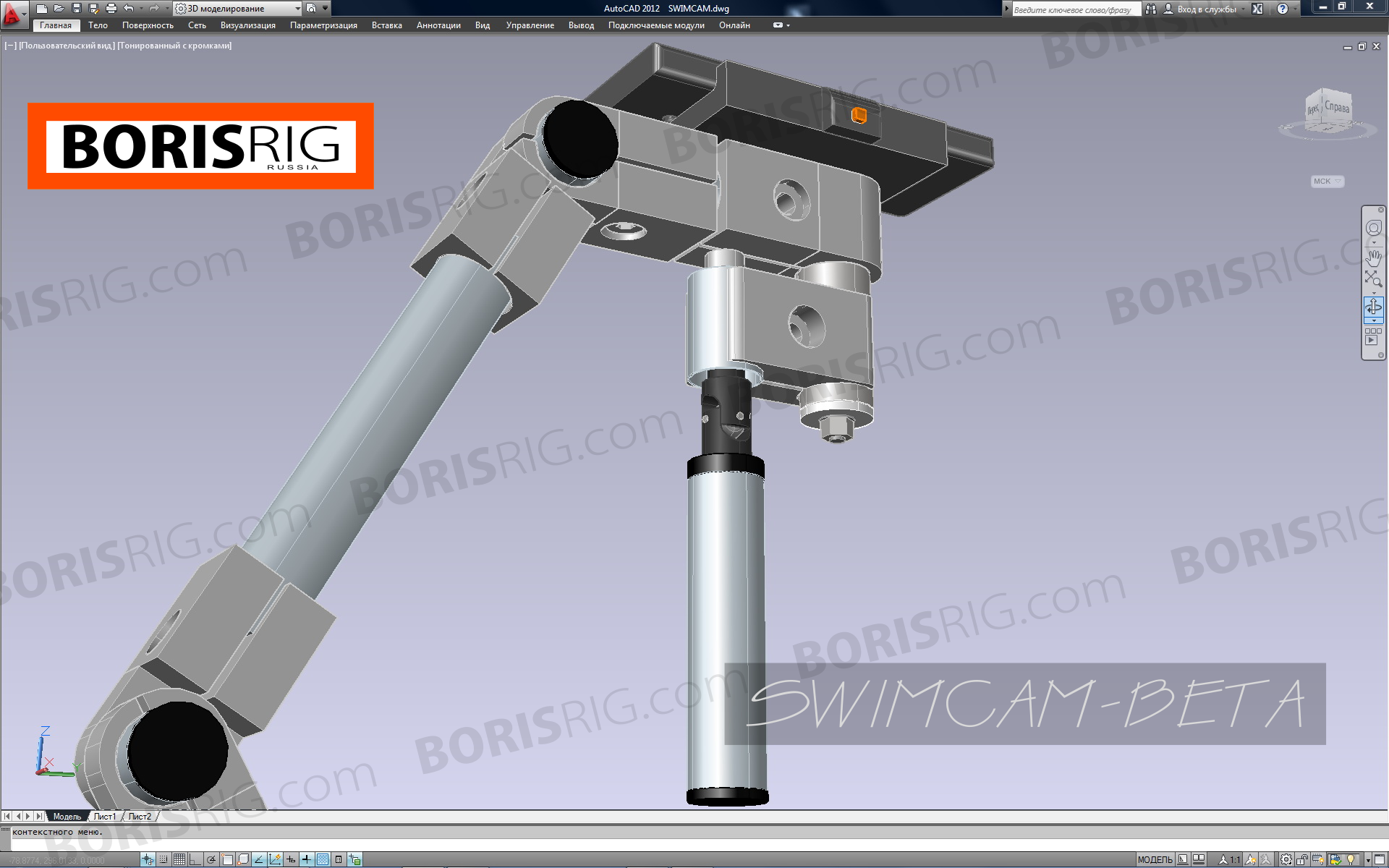Open the МСК coordinate system dropdown

(x=1328, y=182)
